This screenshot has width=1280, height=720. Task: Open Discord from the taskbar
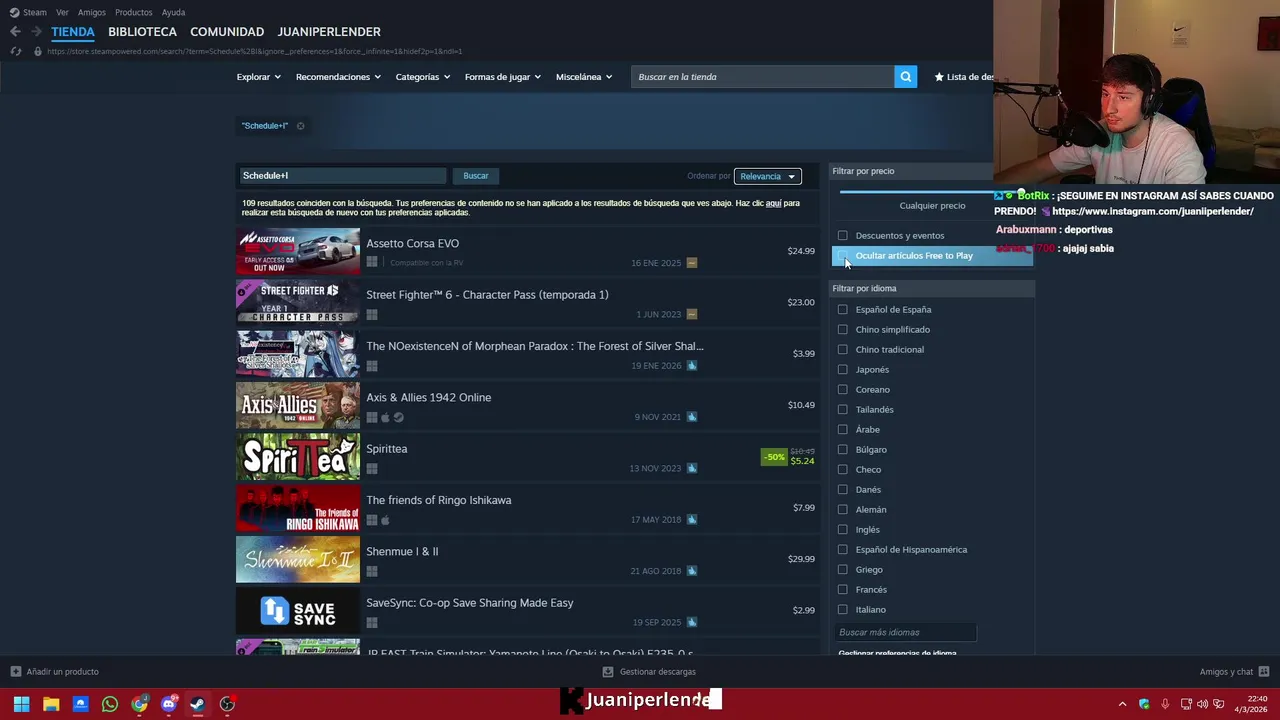click(x=169, y=704)
